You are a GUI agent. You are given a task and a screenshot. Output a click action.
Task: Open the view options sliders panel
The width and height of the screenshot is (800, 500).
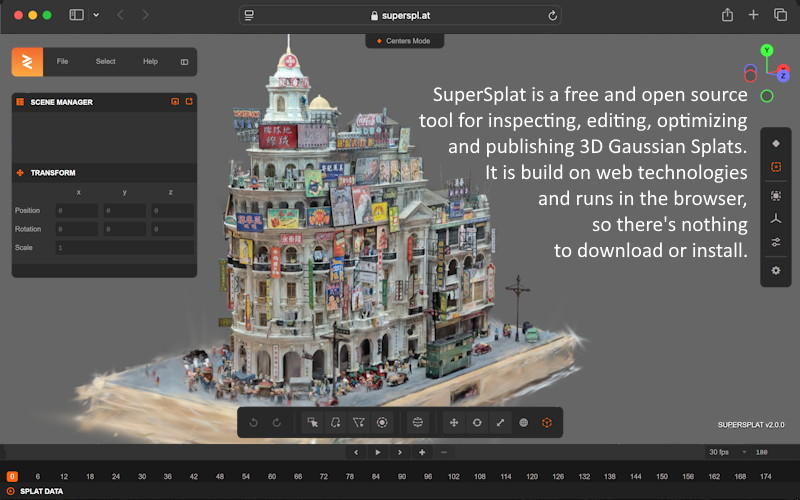(776, 242)
